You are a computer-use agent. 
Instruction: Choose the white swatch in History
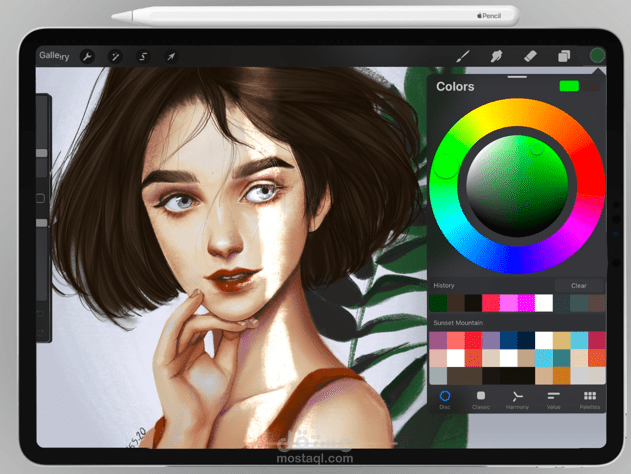click(544, 303)
